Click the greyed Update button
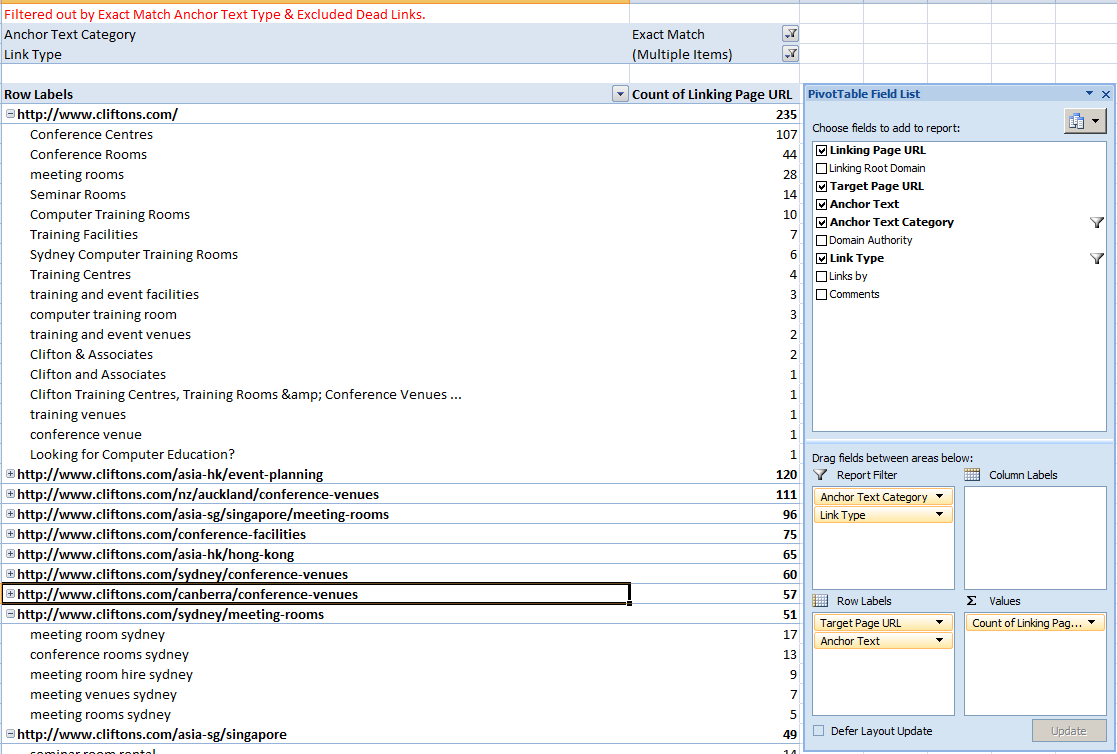Screen dimensions: 1117x754 (1068, 731)
